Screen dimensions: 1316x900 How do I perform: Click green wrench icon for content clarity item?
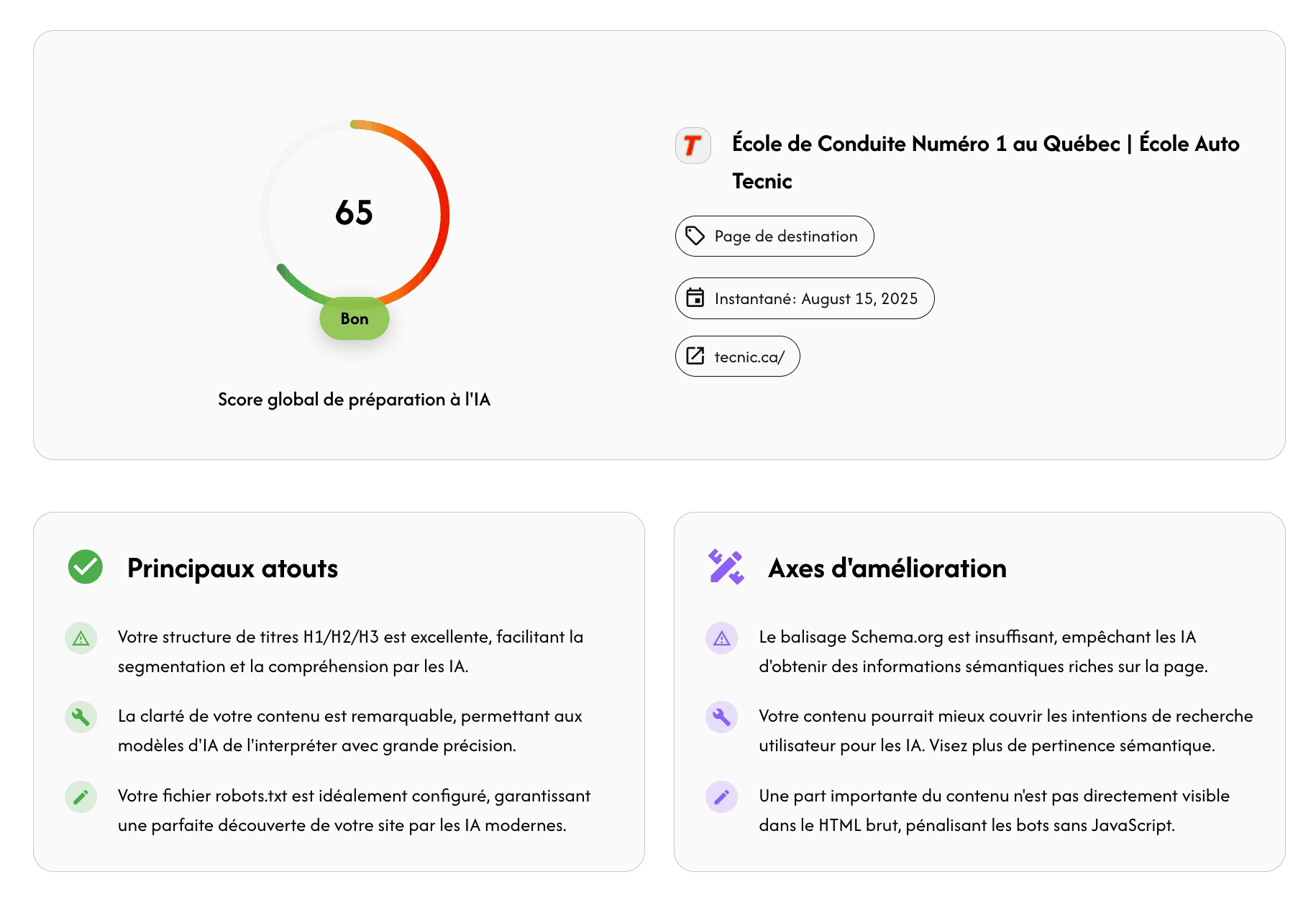coord(81,717)
